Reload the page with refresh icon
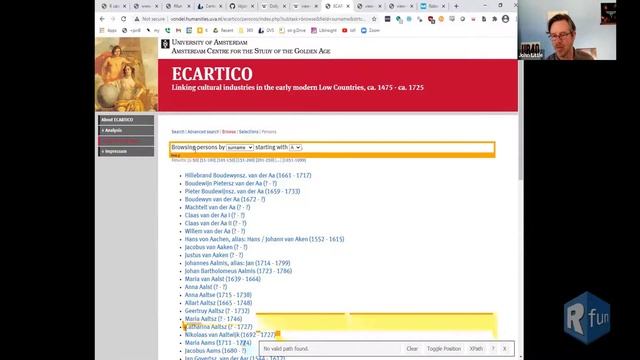The image size is (640, 360). [x=123, y=19]
